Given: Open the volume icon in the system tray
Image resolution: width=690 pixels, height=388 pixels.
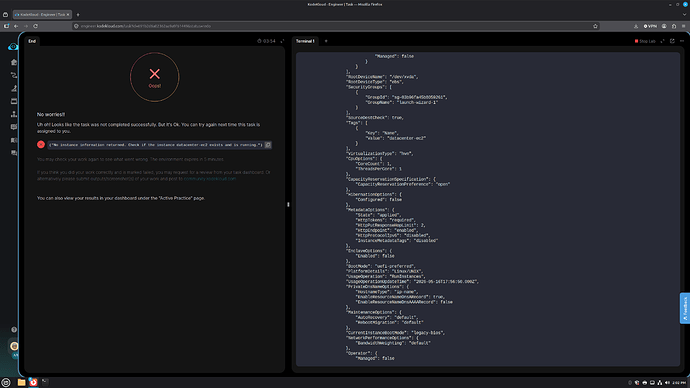Looking at the screenshot, I should click(x=667, y=383).
